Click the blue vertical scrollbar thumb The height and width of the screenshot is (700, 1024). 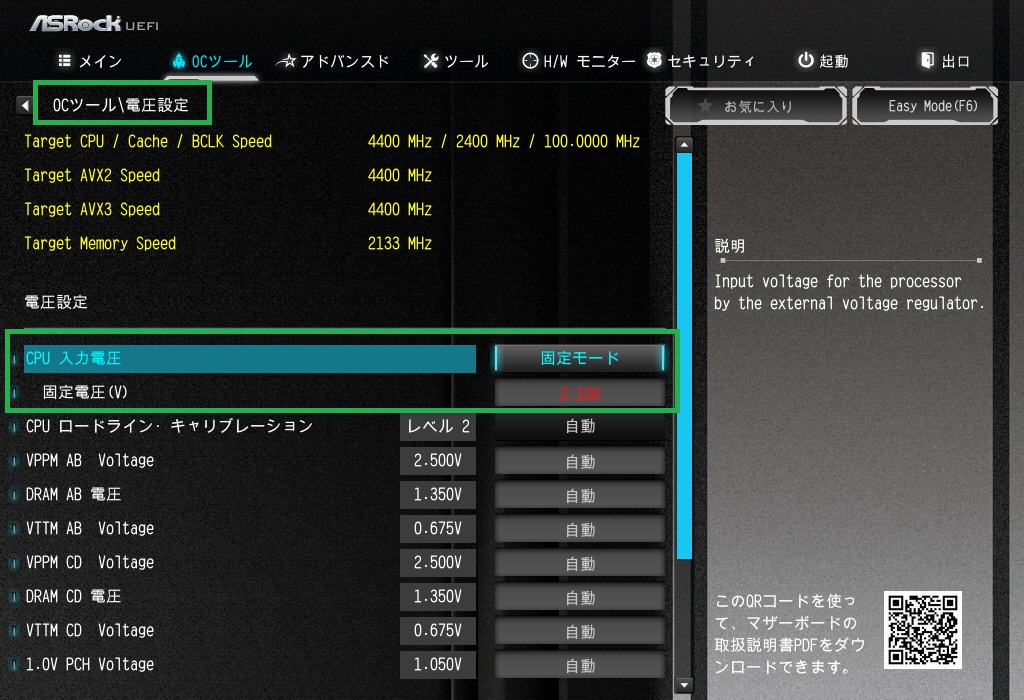click(684, 356)
